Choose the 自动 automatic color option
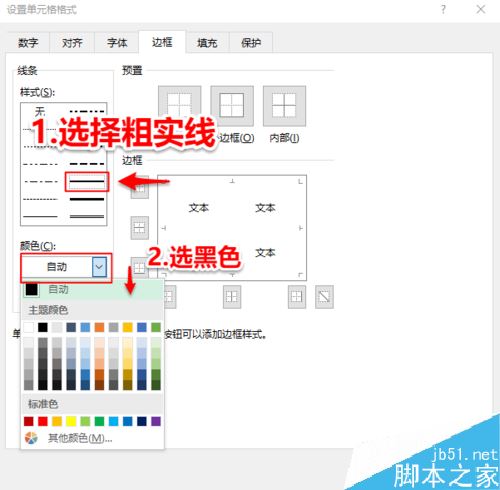Screen dimensions: 500x490 [x=92, y=289]
